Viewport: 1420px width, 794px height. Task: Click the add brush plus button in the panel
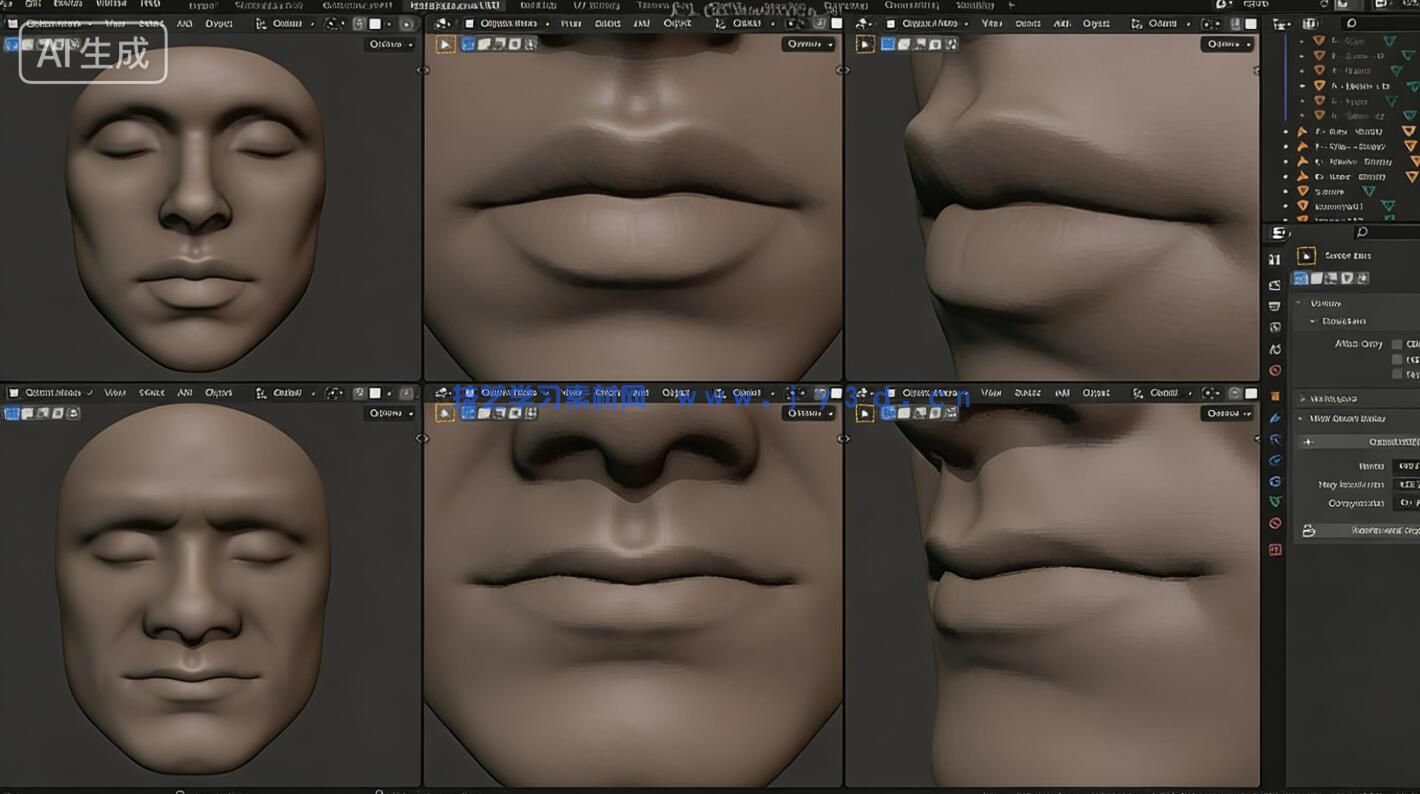[1309, 441]
